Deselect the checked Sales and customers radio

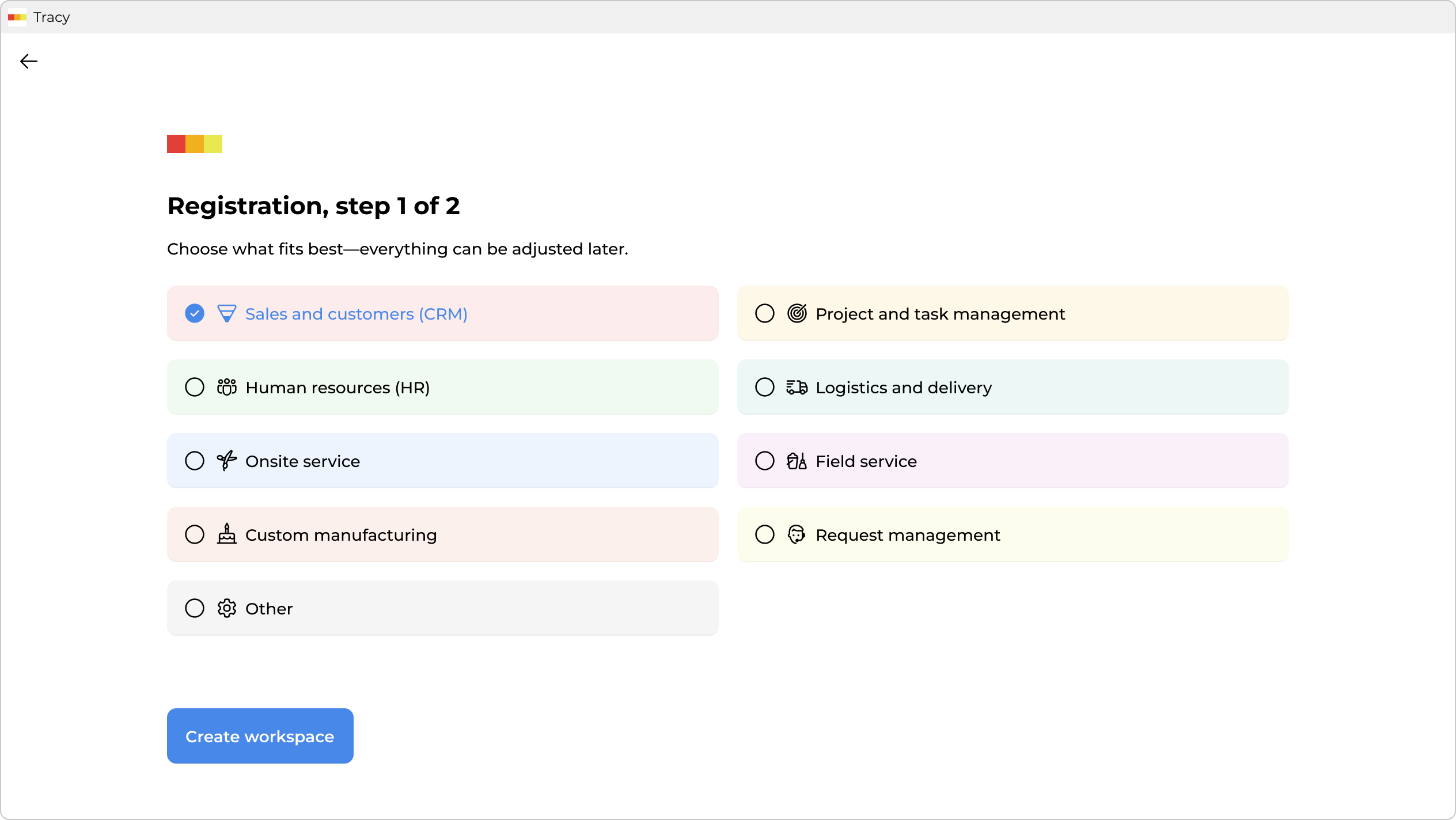[195, 314]
